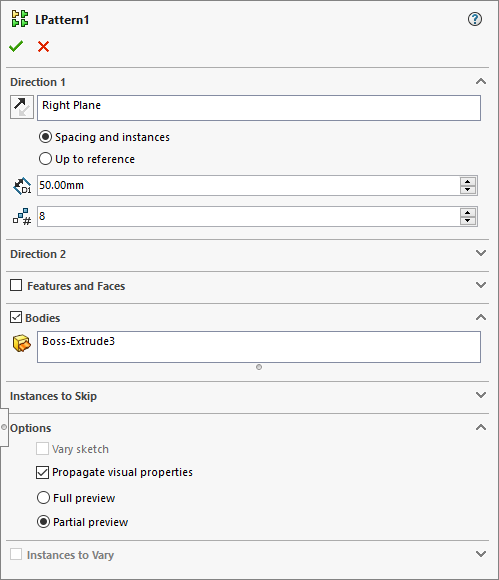This screenshot has width=499, height=580.
Task: Click the solid bodies pattern icon
Action: [x=22, y=343]
